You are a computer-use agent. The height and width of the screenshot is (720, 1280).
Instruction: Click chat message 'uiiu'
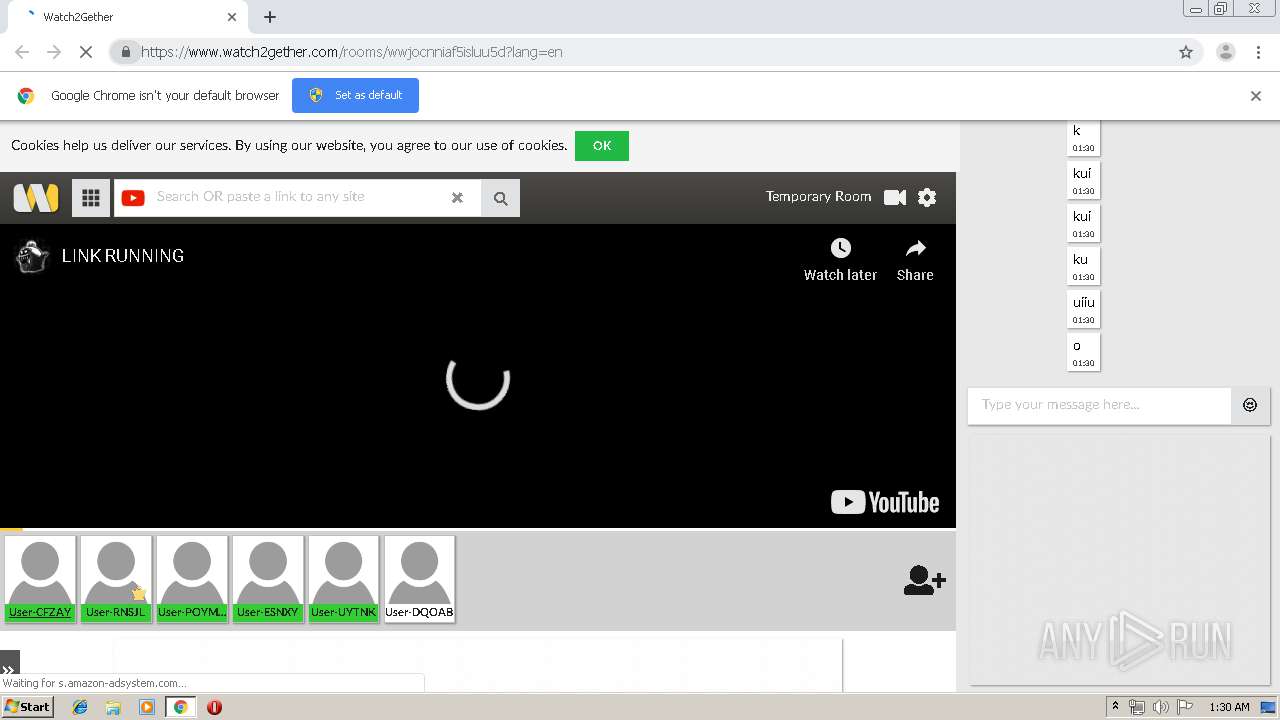[x=1084, y=310]
